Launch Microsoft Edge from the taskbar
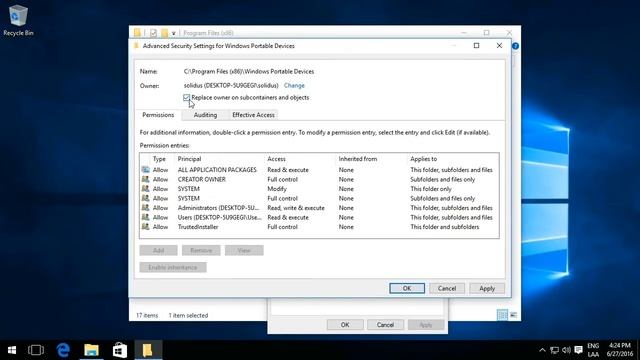The image size is (640, 360). pyautogui.click(x=63, y=350)
